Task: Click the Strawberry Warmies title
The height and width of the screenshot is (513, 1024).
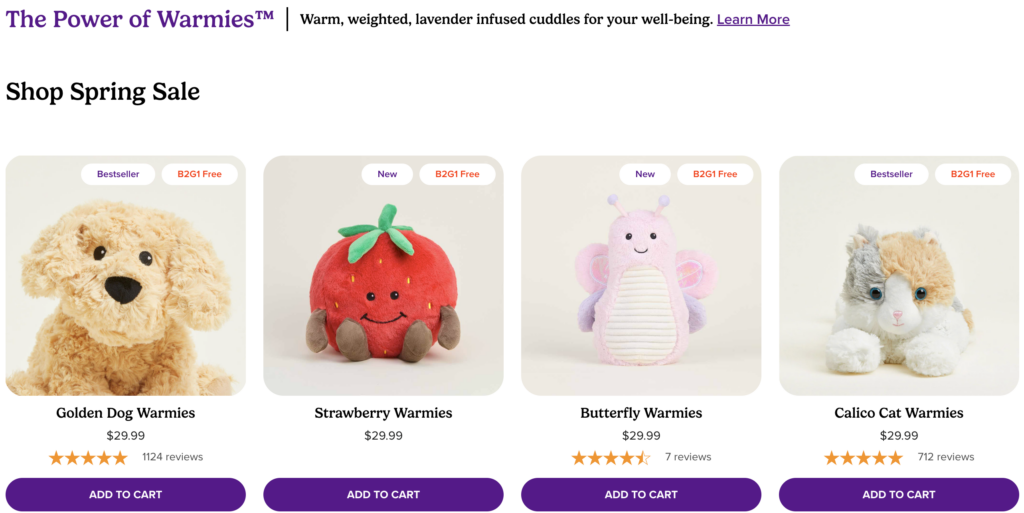Action: [383, 413]
